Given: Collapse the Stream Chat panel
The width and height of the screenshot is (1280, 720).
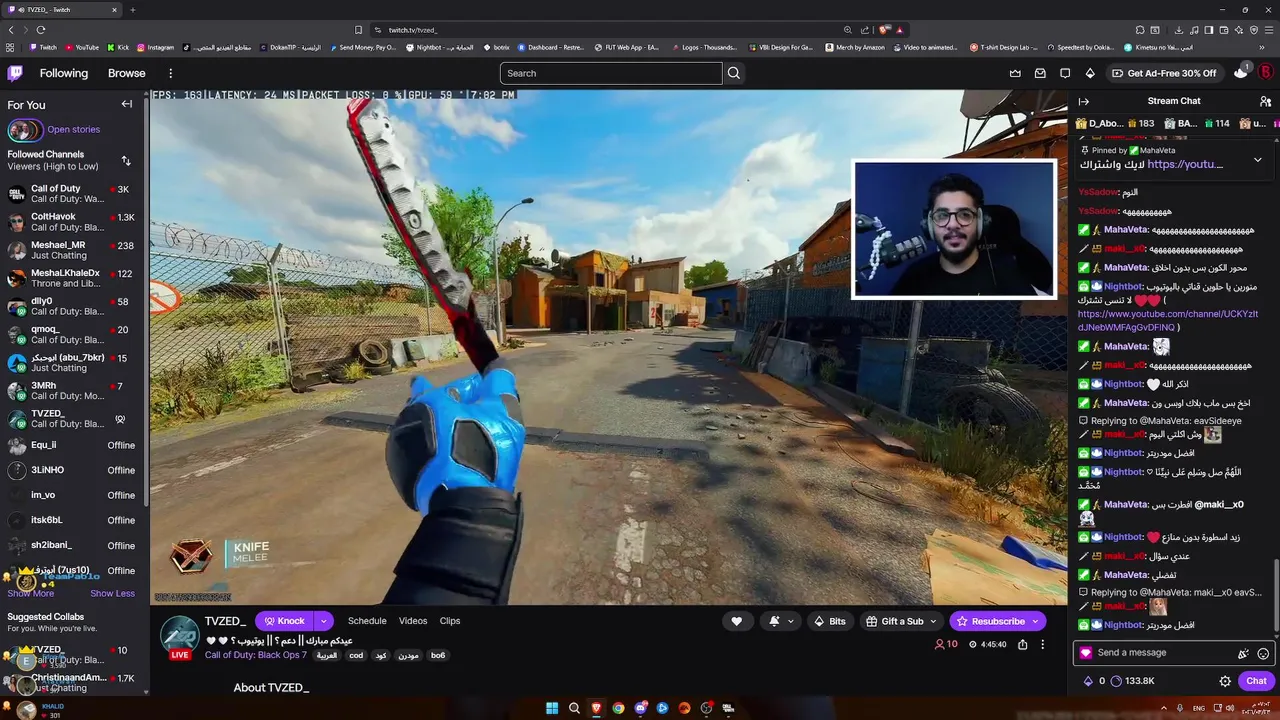Looking at the screenshot, I should pos(1083,101).
